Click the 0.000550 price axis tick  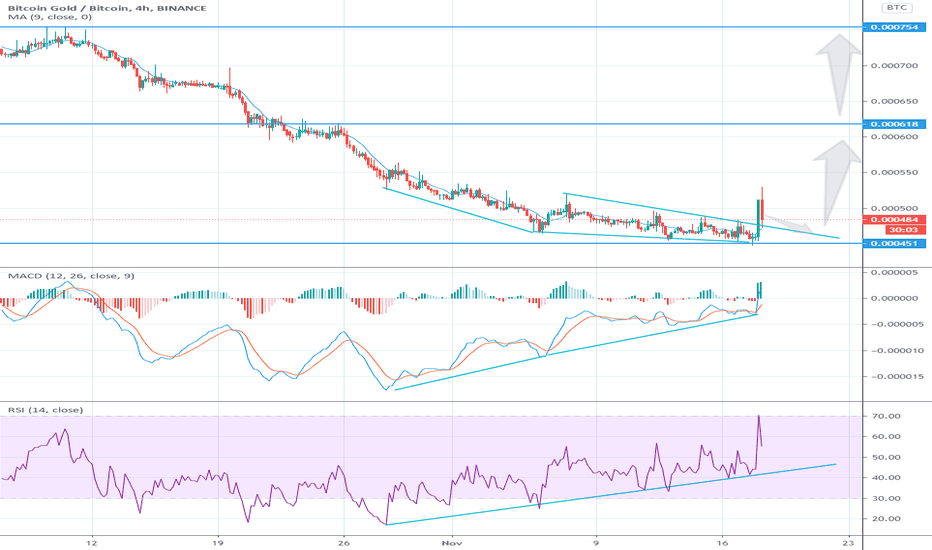(895, 172)
